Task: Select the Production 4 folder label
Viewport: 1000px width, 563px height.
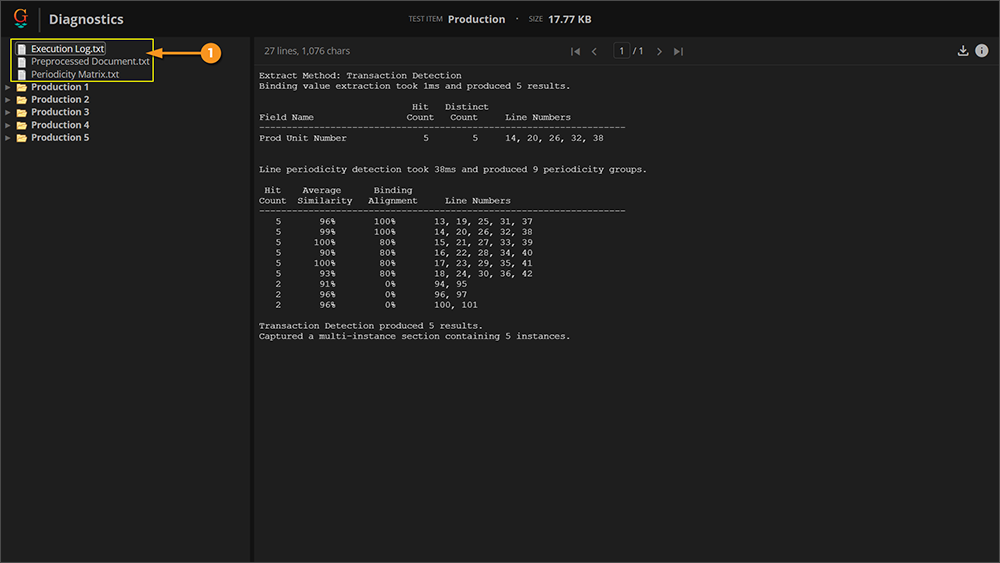Action: (59, 125)
